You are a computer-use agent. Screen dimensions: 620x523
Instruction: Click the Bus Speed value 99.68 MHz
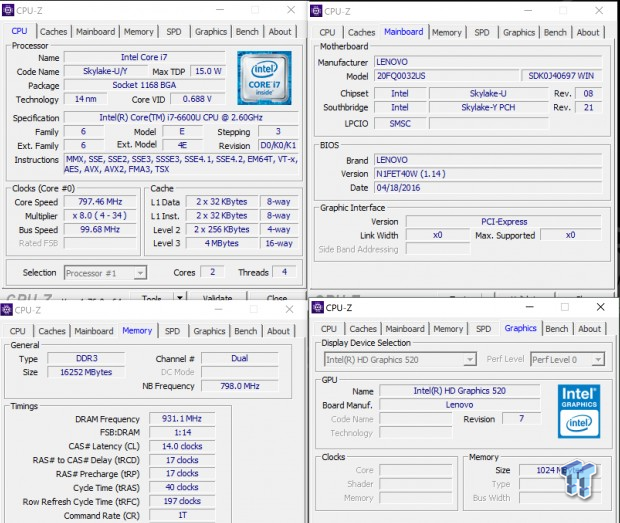click(100, 229)
